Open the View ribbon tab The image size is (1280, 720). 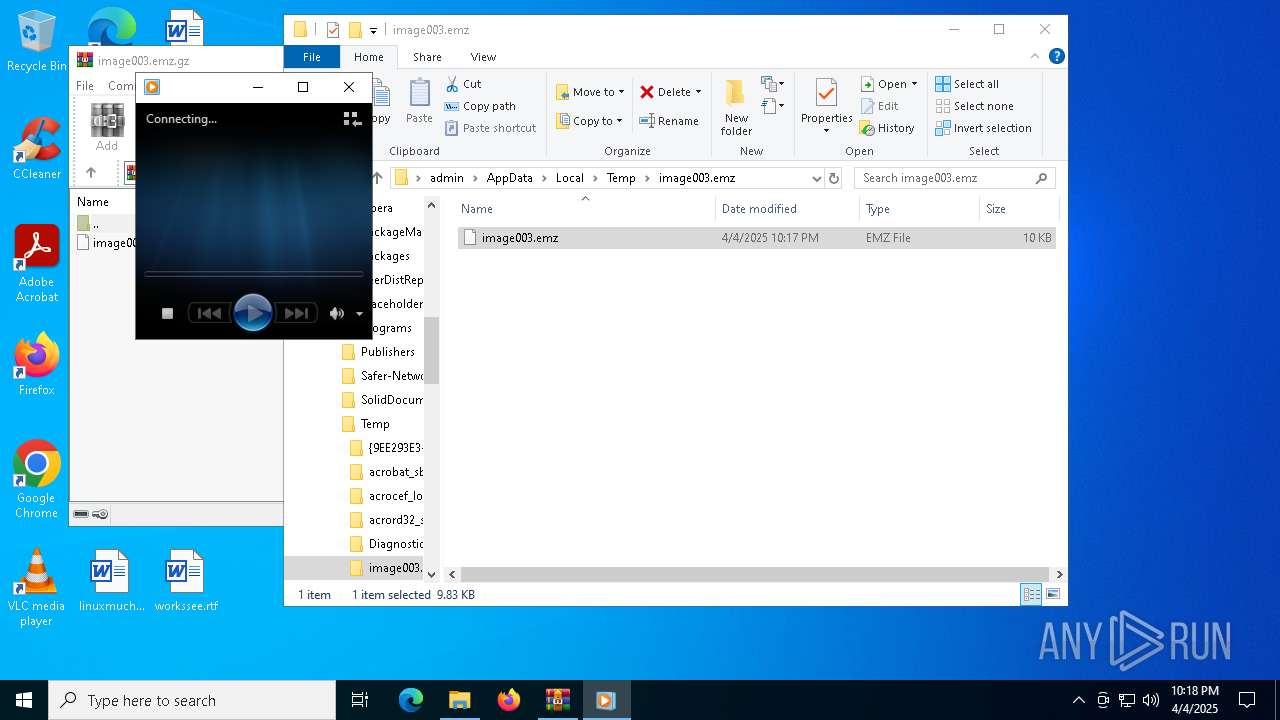483,57
